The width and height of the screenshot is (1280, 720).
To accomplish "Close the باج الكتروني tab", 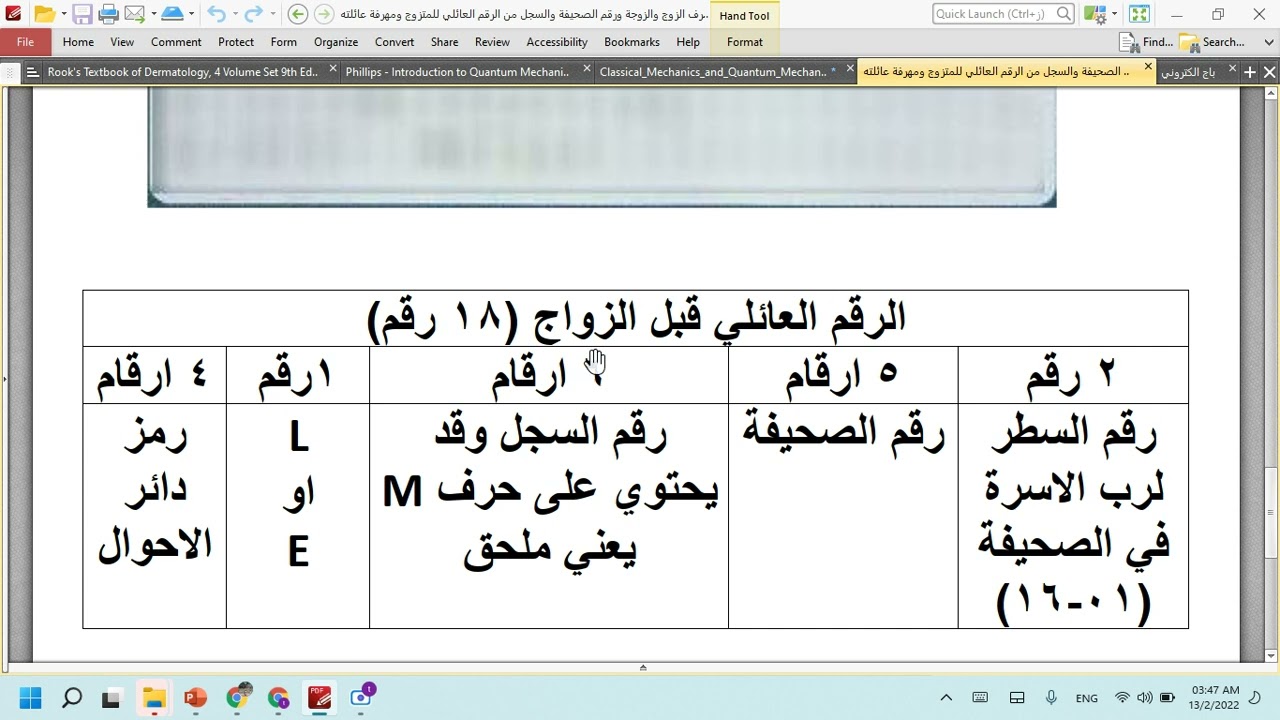I will pyautogui.click(x=1232, y=69).
